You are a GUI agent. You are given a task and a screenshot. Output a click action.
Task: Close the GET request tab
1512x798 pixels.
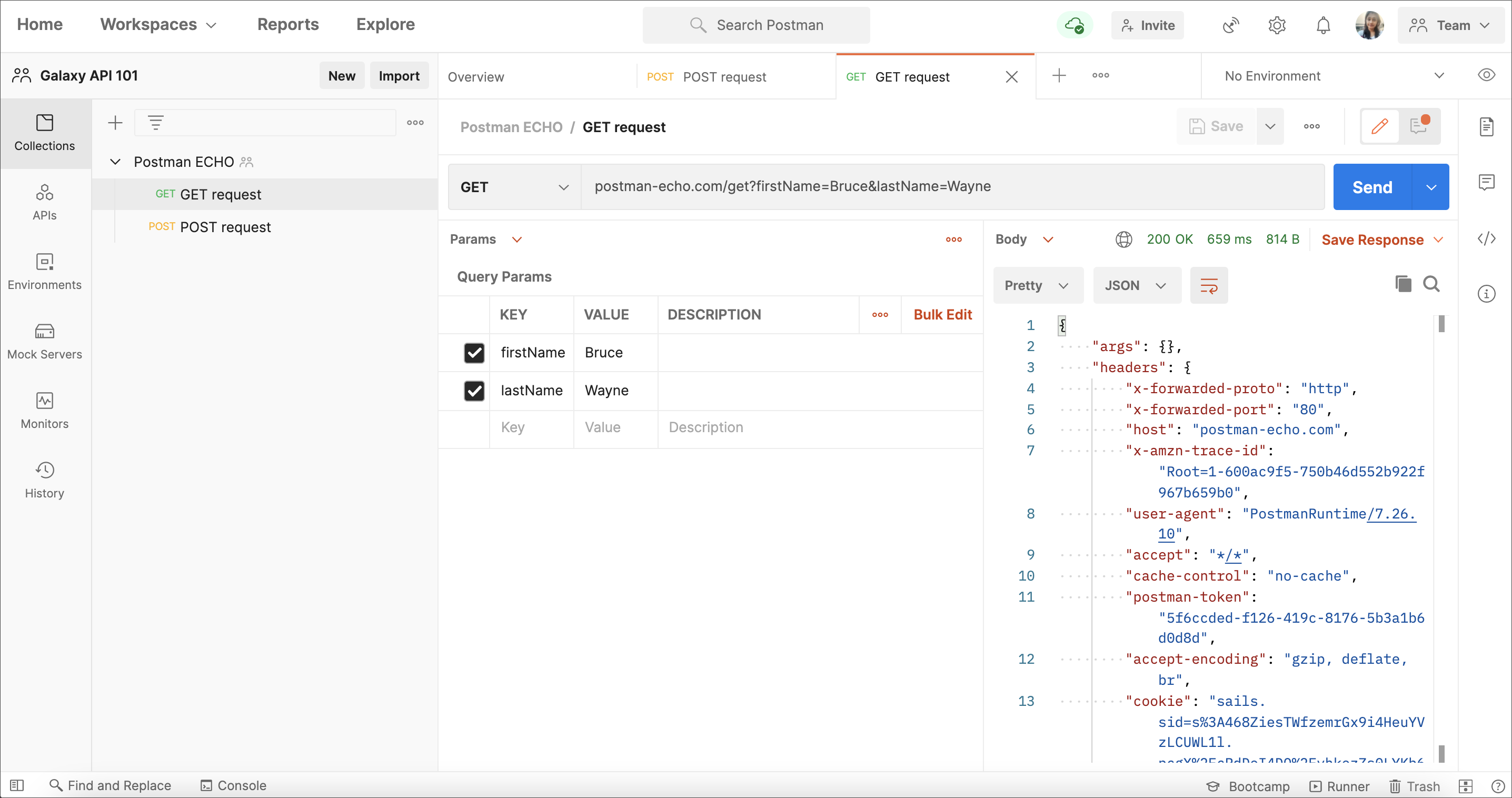click(x=1011, y=77)
